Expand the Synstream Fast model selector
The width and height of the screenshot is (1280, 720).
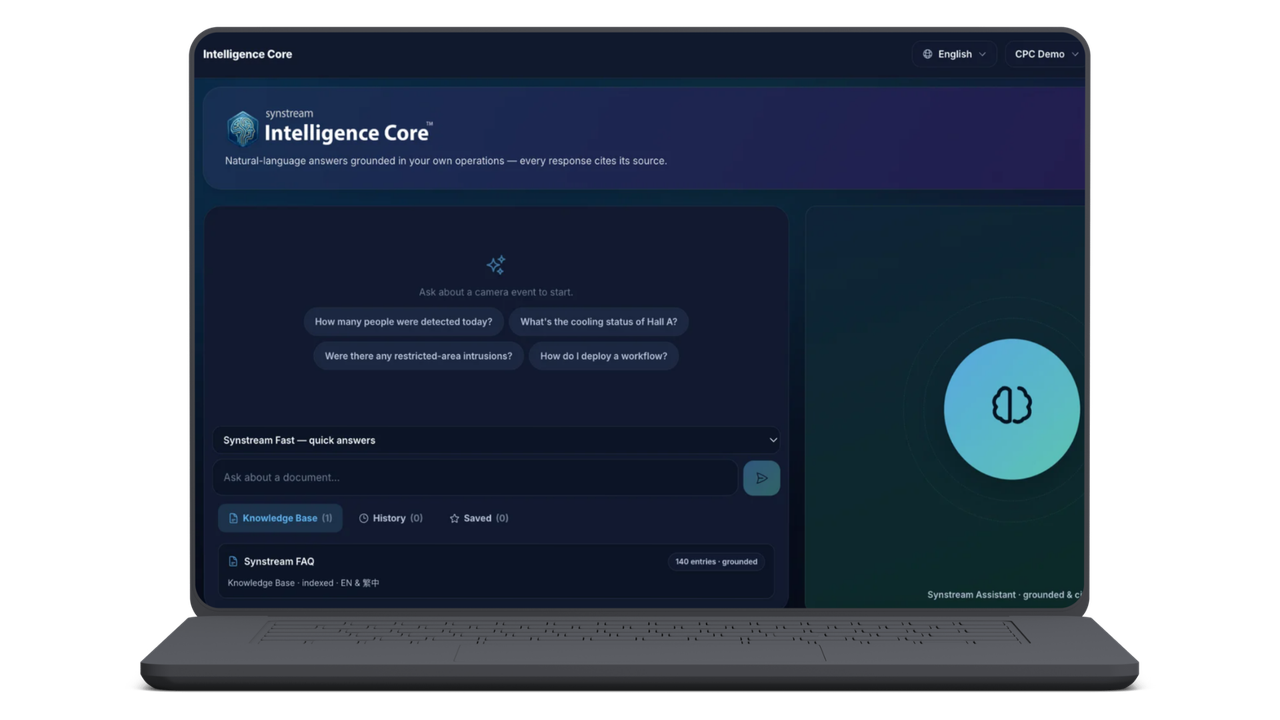tap(496, 440)
